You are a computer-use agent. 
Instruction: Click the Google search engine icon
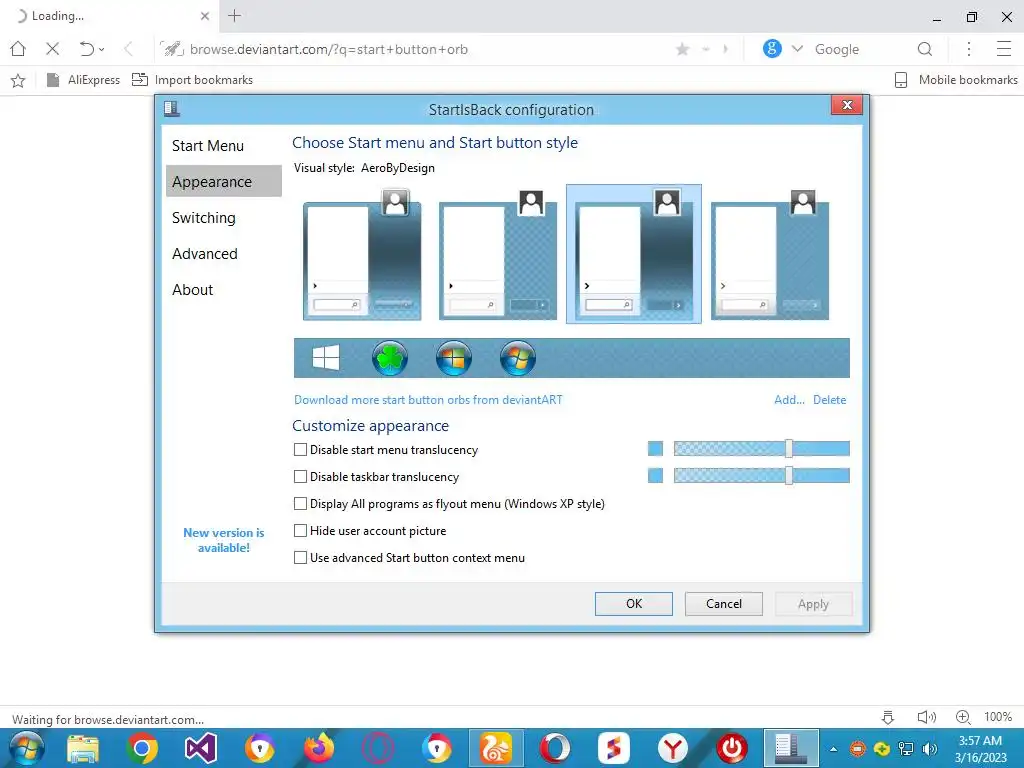tap(772, 48)
